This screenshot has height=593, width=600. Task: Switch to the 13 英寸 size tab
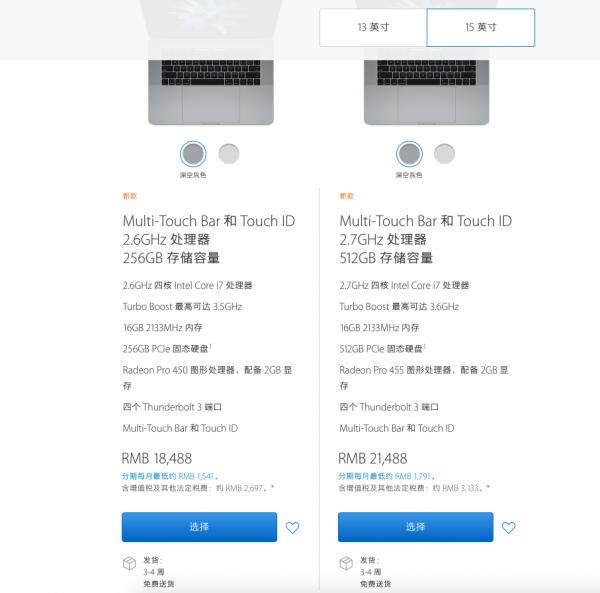[373, 28]
